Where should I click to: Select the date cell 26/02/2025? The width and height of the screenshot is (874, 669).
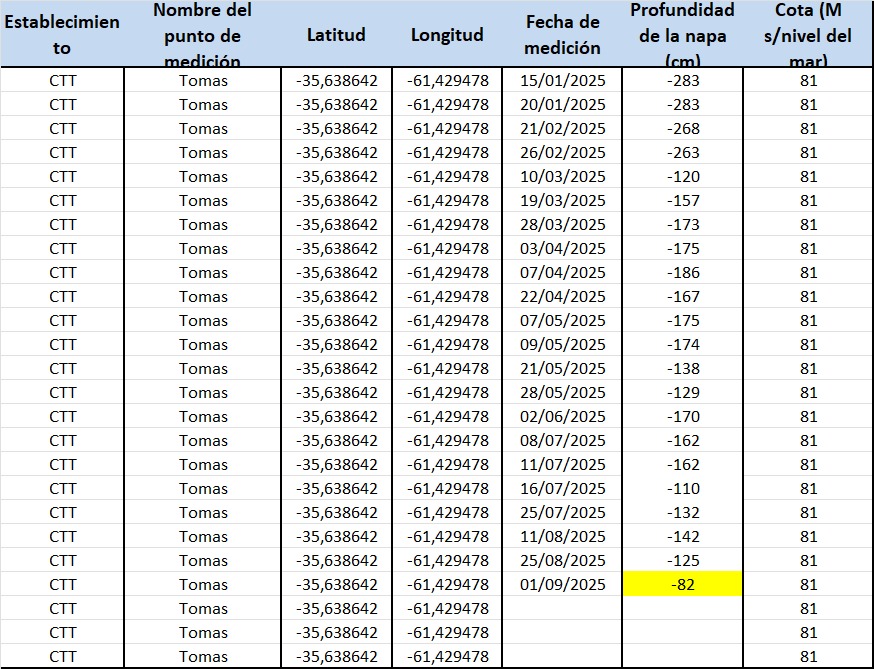562,153
